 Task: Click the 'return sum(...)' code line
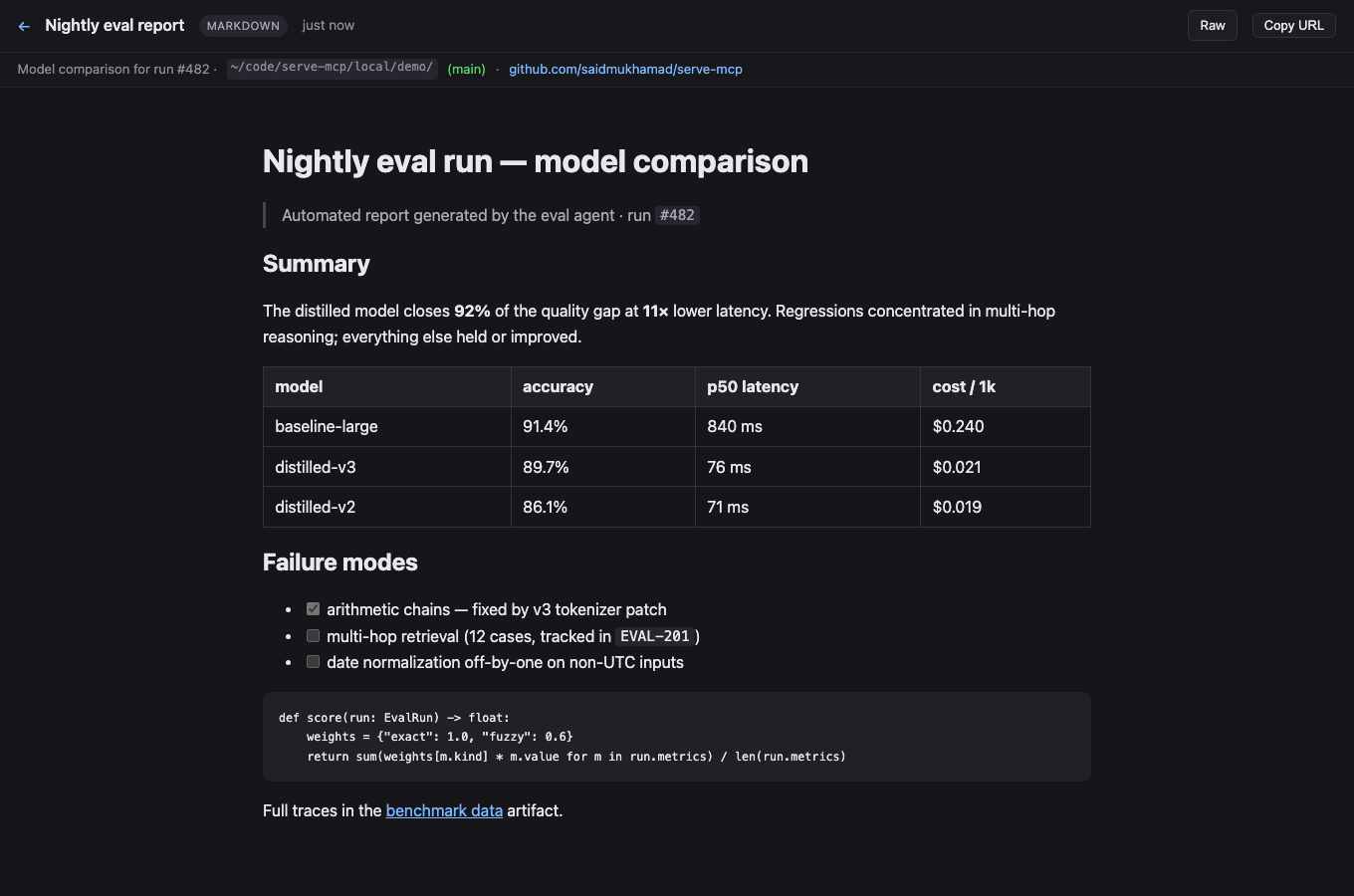(x=576, y=757)
